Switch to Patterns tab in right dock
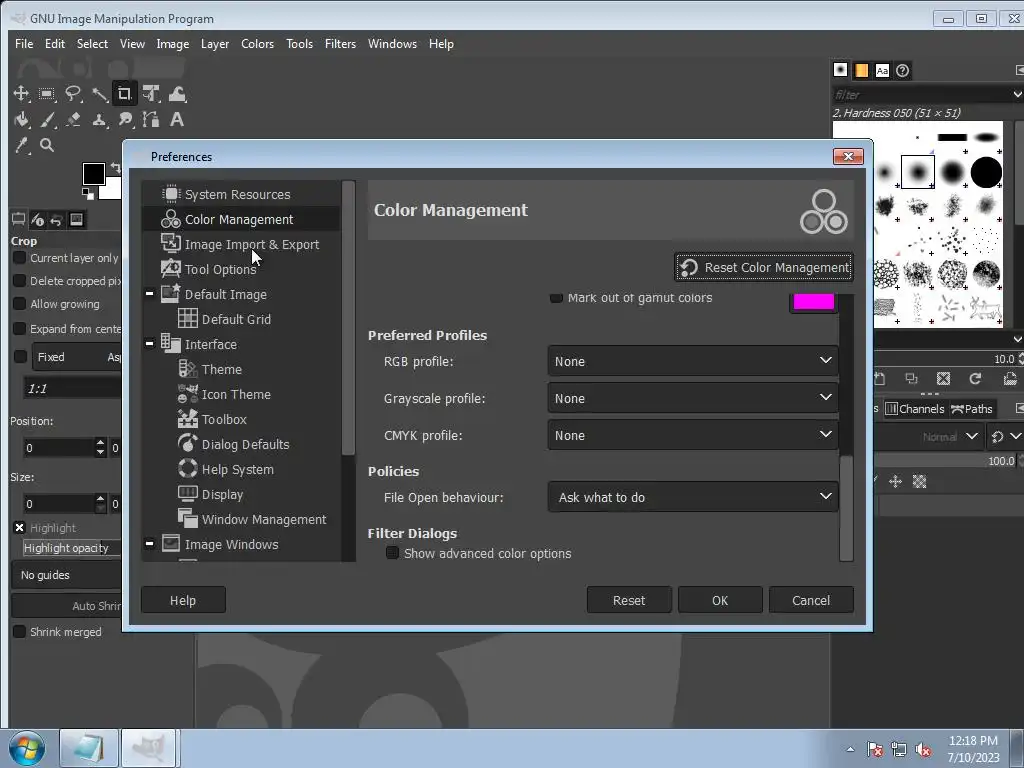 coord(861,70)
